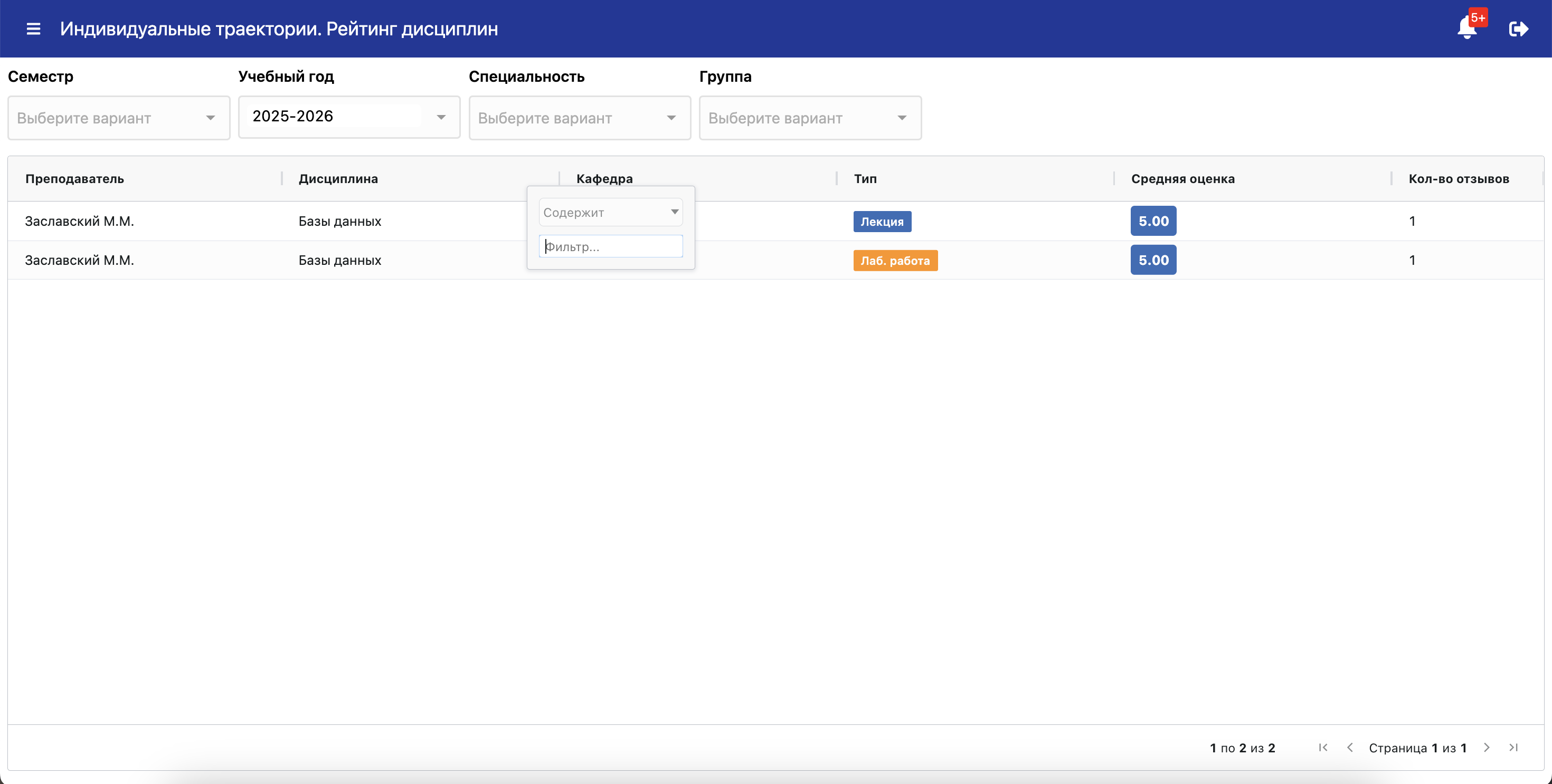Screen dimensions: 1552x784
Task: Sort by Кол-во отзывов column header
Action: point(1459,178)
